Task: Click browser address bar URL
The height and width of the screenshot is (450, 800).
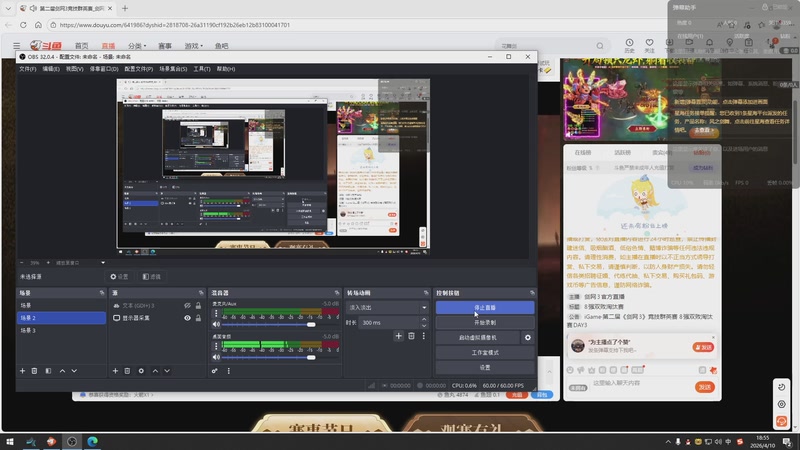Action: 174,24
